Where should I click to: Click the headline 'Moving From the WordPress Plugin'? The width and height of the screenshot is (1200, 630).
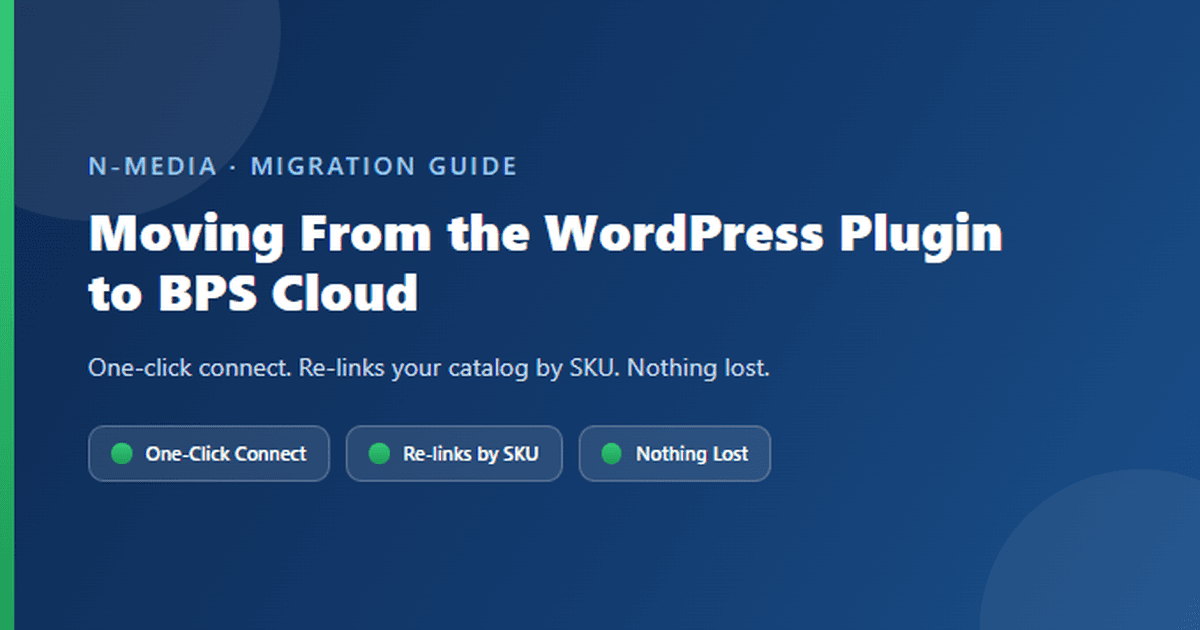pyautogui.click(x=546, y=236)
